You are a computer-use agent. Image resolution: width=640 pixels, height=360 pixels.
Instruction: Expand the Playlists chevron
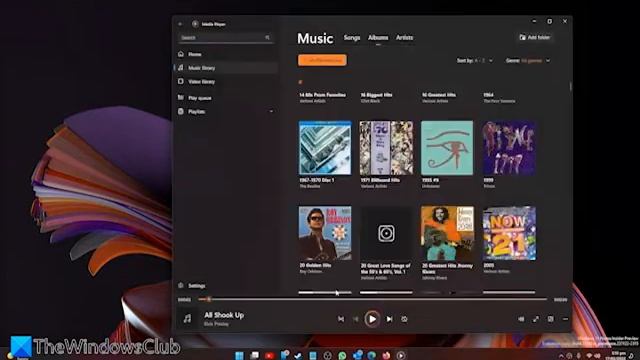pos(271,111)
